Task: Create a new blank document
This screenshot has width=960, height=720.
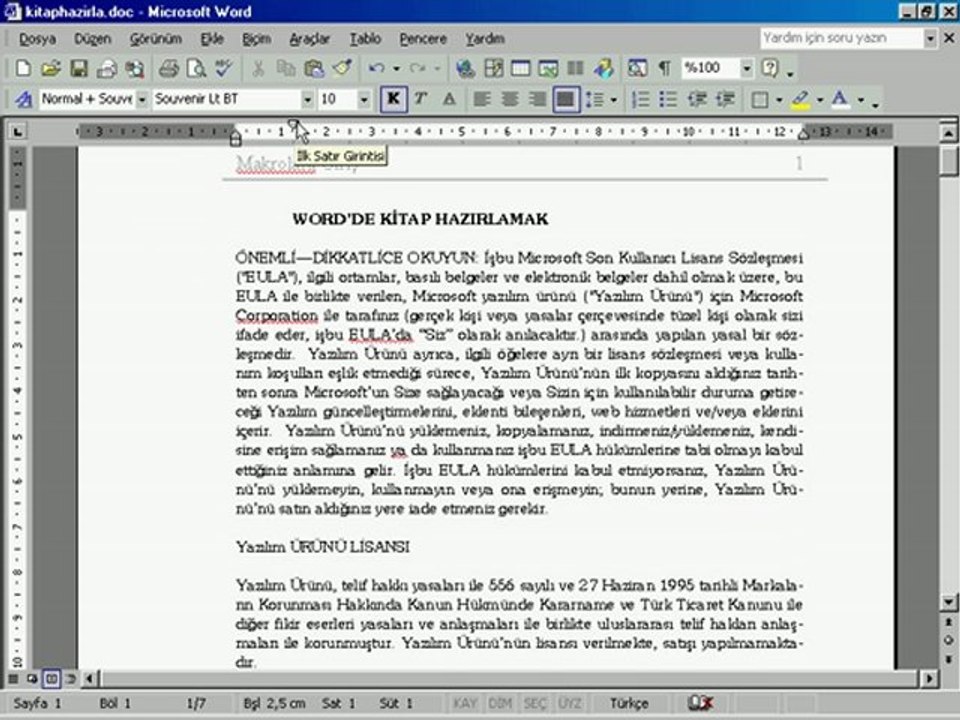Action: pos(23,68)
